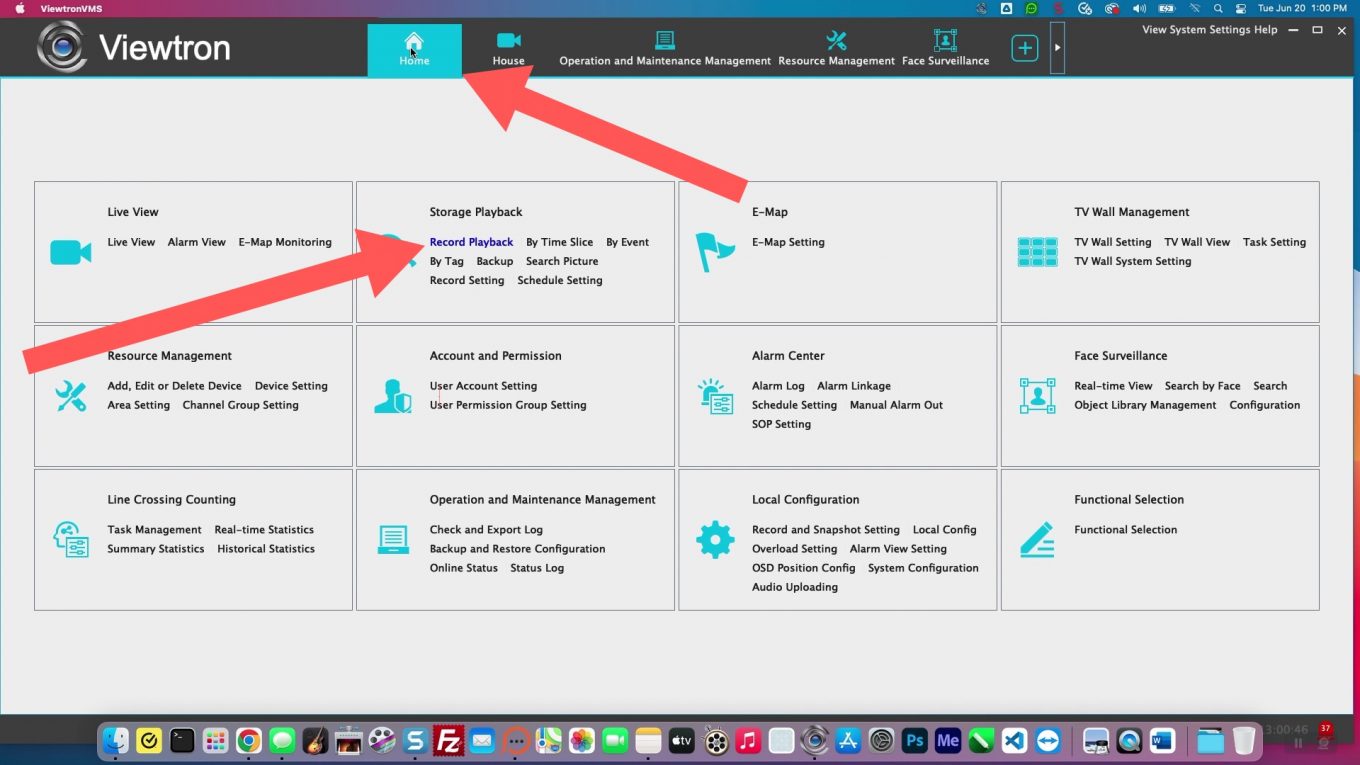Click the TV Wall Management grid icon
This screenshot has width=1360, height=765.
(x=1037, y=252)
